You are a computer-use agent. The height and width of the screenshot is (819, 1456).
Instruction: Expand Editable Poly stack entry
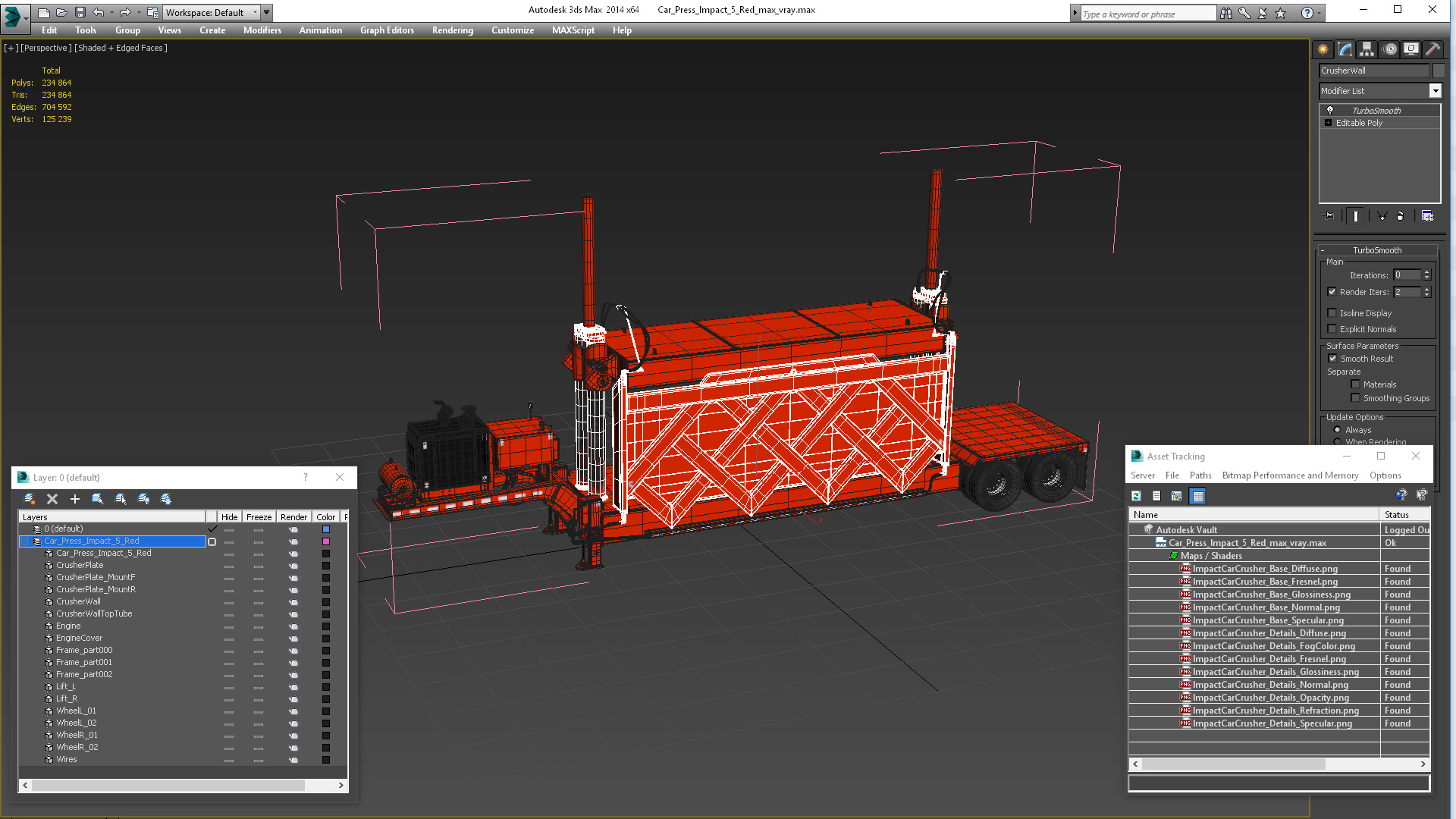tap(1328, 123)
